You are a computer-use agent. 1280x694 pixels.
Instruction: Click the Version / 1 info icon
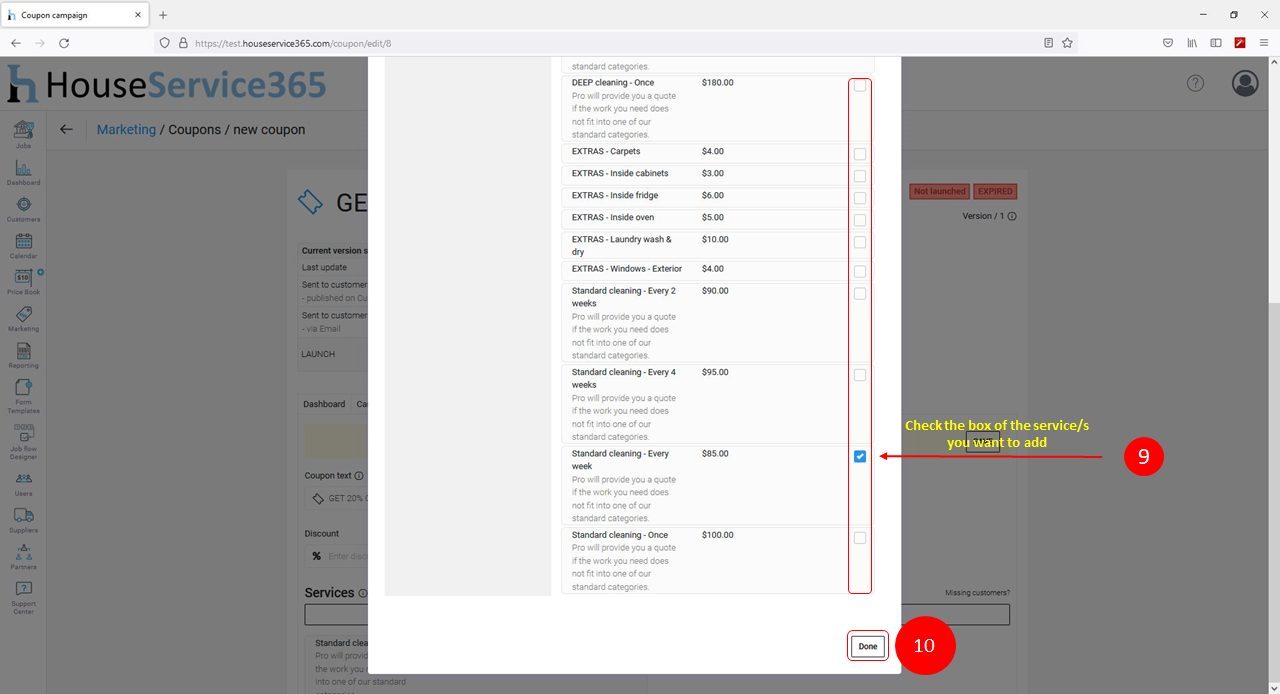(x=1012, y=216)
